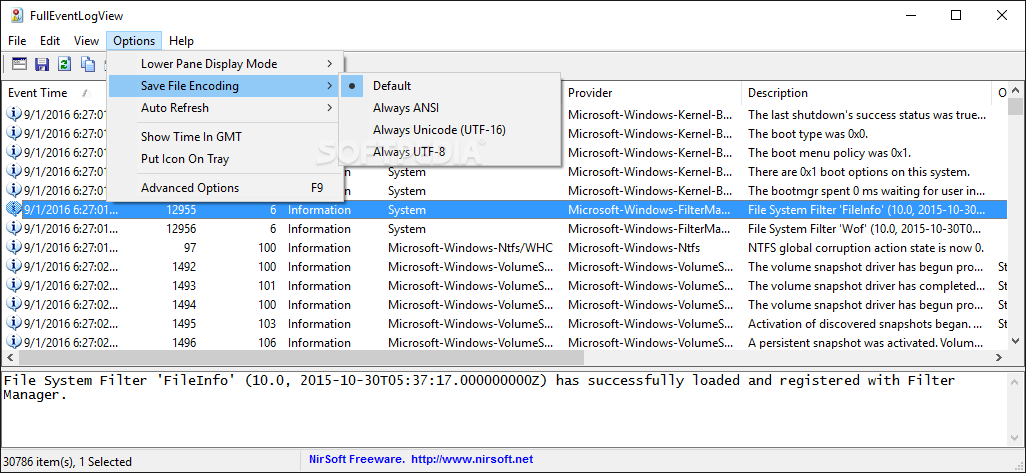Image resolution: width=1026 pixels, height=473 pixels.
Task: Choose Always UTF-8 encoding
Action: pos(450,152)
